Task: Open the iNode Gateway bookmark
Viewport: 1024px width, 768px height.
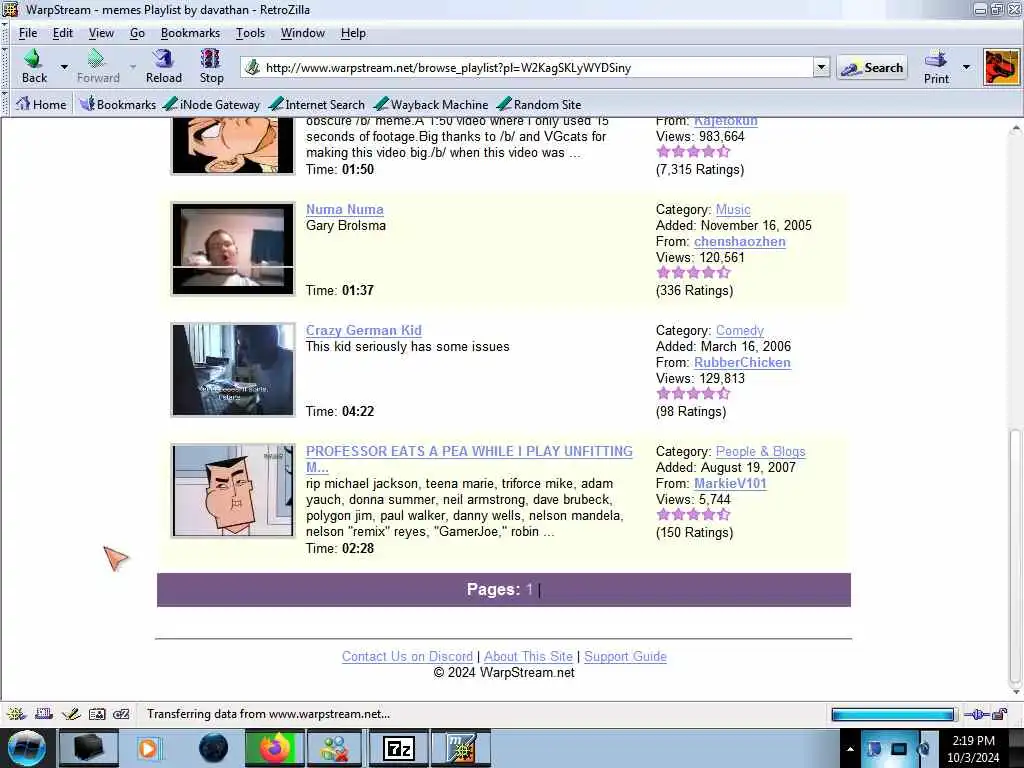Action: (x=211, y=104)
